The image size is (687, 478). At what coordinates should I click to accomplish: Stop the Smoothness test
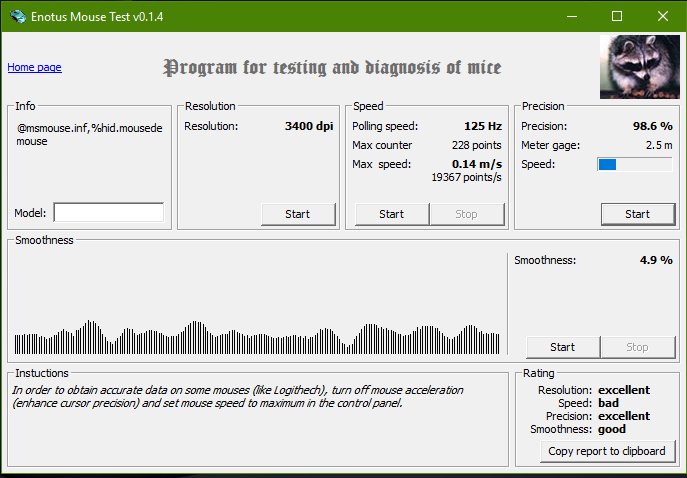[637, 347]
